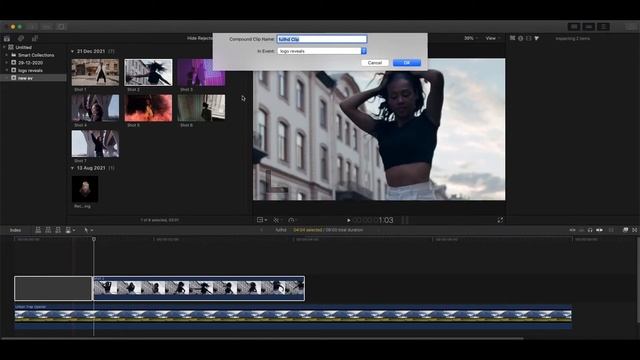Image resolution: width=640 pixels, height=360 pixels.
Task: Click the import media toolbar icon
Action: pos(32,27)
